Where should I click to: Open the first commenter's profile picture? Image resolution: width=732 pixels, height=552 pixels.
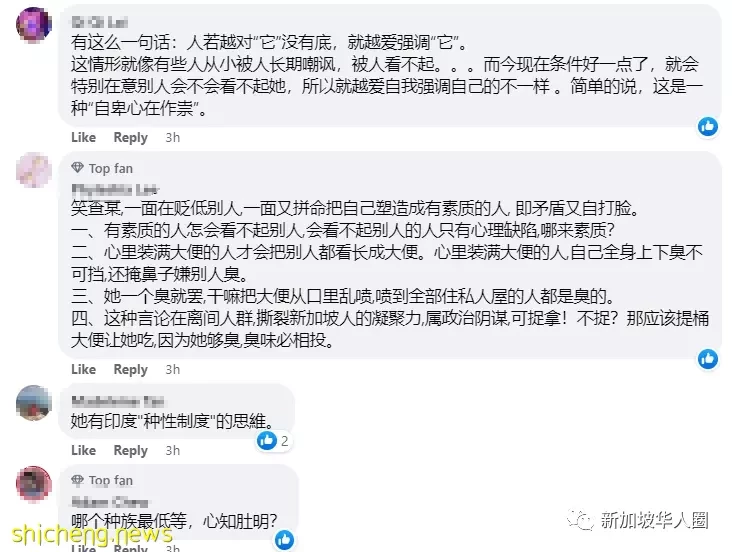[34, 24]
